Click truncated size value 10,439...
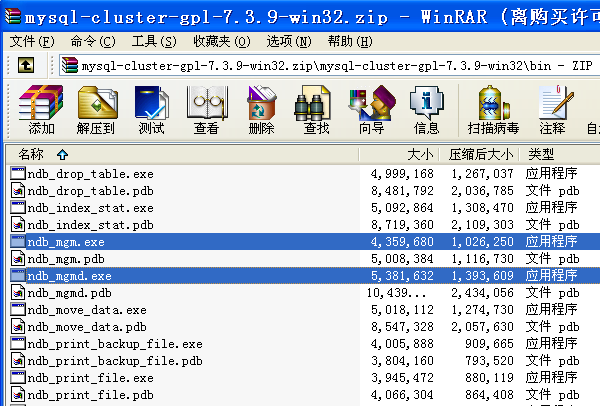 click(396, 293)
